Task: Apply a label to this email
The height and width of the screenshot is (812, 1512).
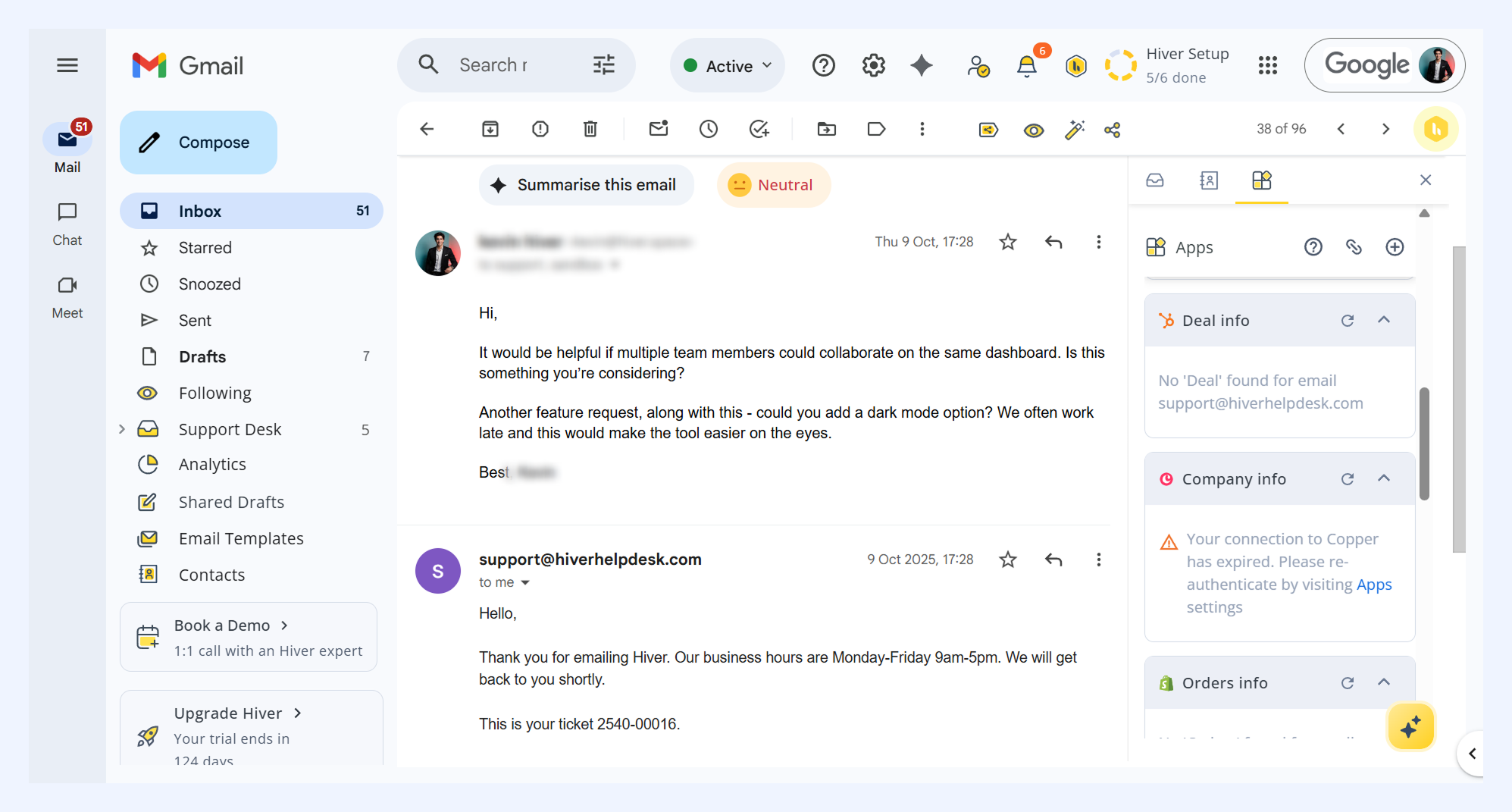Action: coord(877,129)
